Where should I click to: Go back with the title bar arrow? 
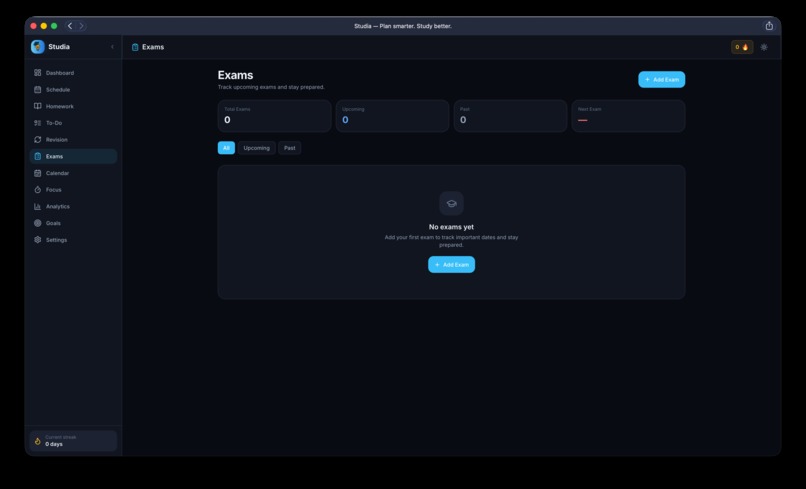click(70, 26)
